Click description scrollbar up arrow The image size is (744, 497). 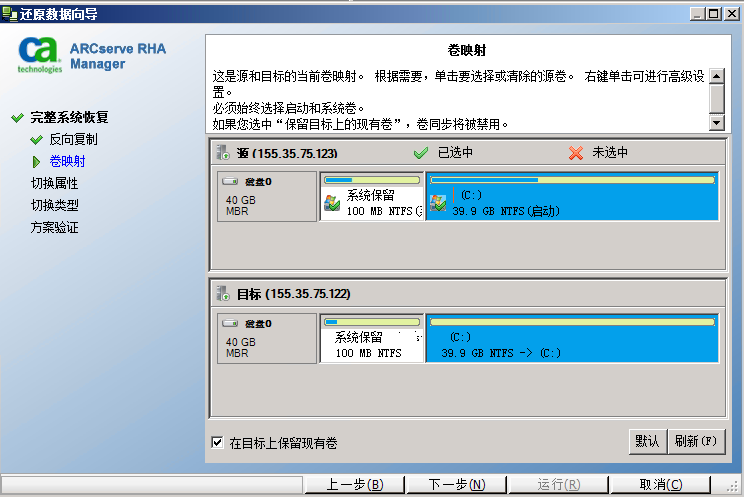pyautogui.click(x=716, y=75)
